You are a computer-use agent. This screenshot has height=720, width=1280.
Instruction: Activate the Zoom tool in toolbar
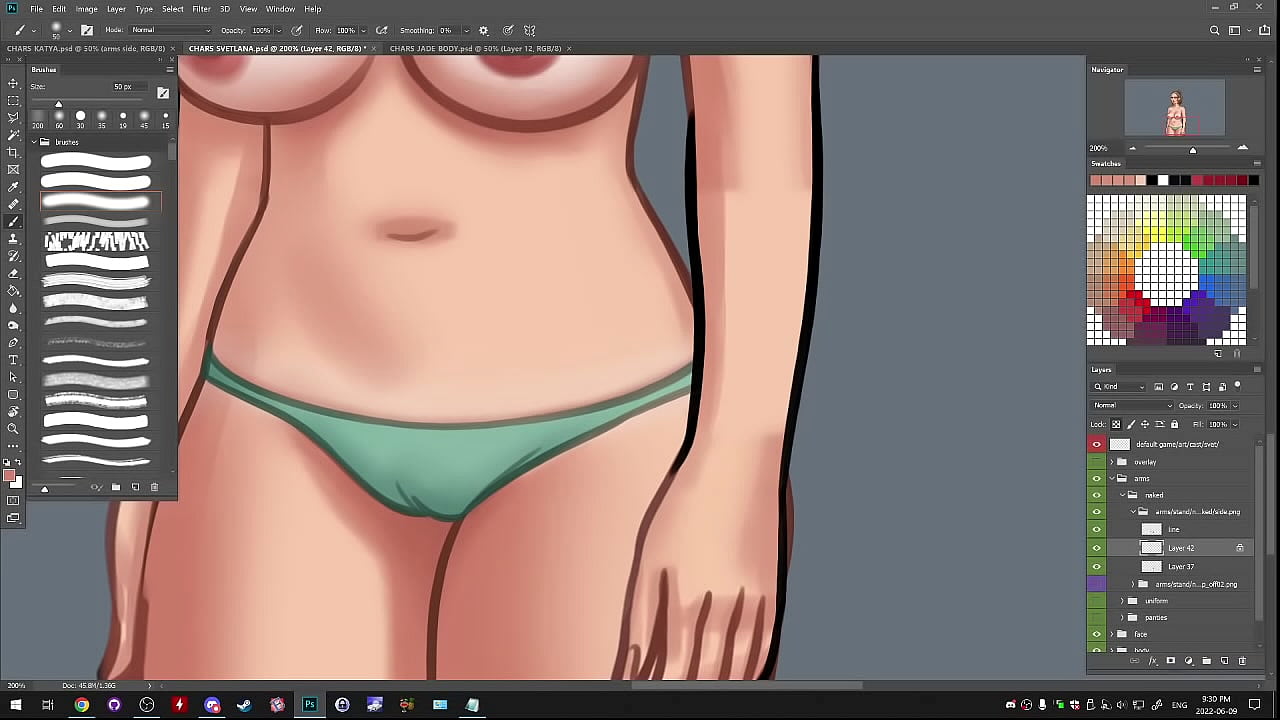coord(13,429)
